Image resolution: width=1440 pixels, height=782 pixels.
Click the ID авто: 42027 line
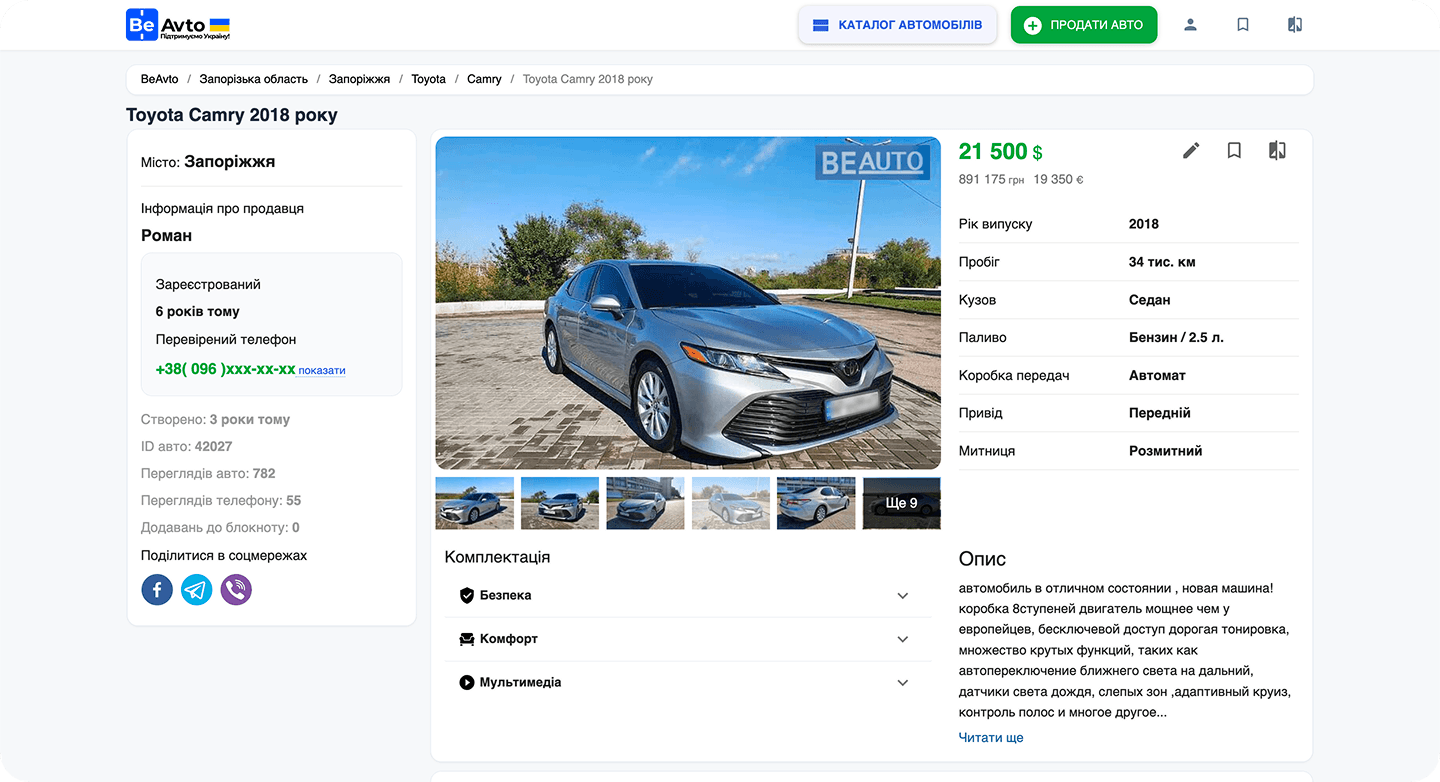(187, 447)
